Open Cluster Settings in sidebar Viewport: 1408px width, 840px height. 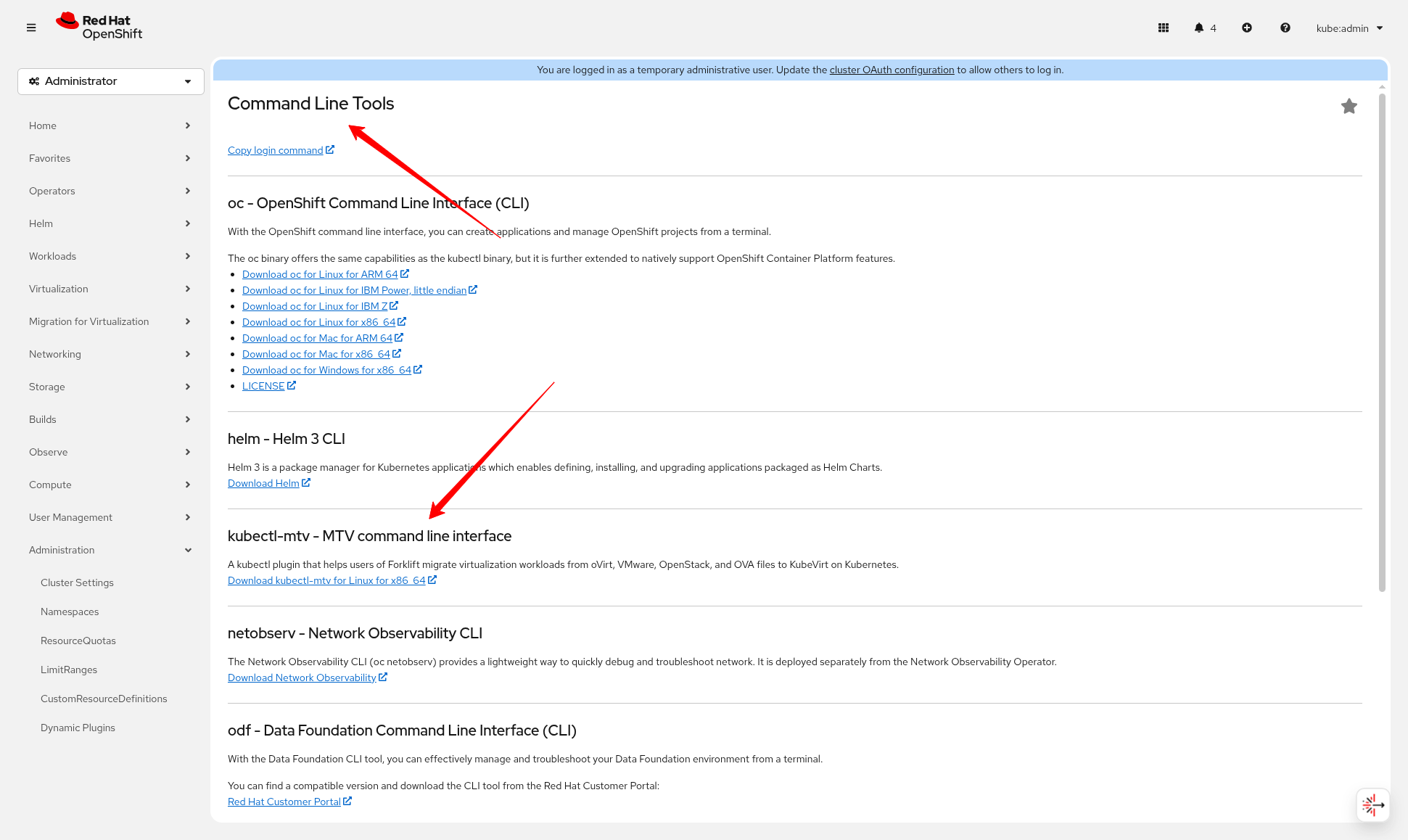point(77,582)
